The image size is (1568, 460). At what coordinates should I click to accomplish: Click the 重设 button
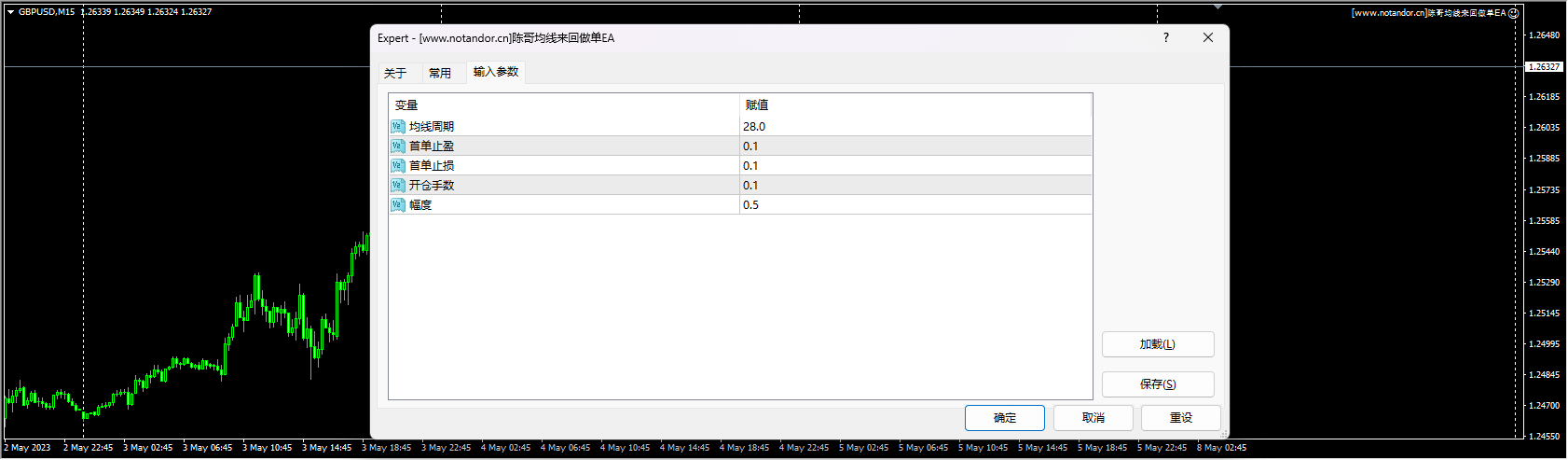pyautogui.click(x=1181, y=418)
